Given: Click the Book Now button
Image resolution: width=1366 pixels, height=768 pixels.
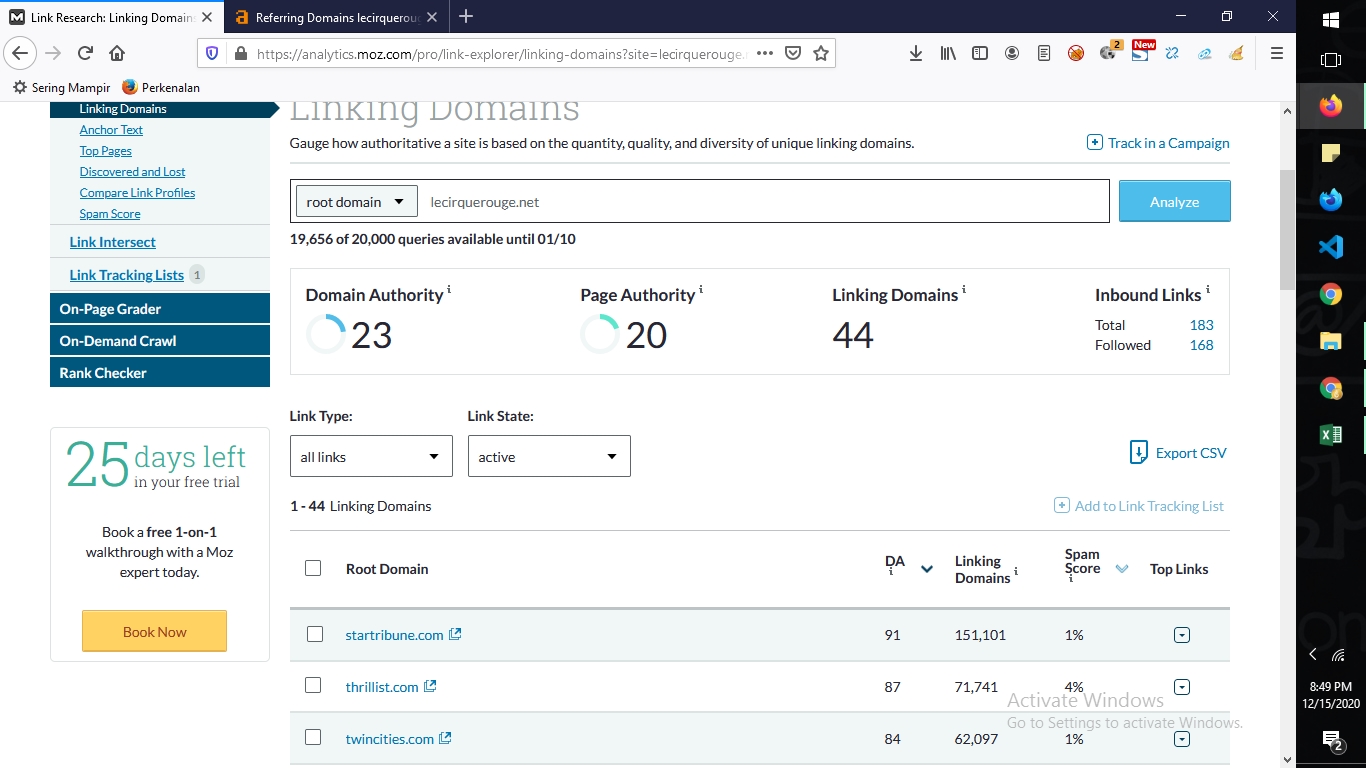Looking at the screenshot, I should point(154,631).
